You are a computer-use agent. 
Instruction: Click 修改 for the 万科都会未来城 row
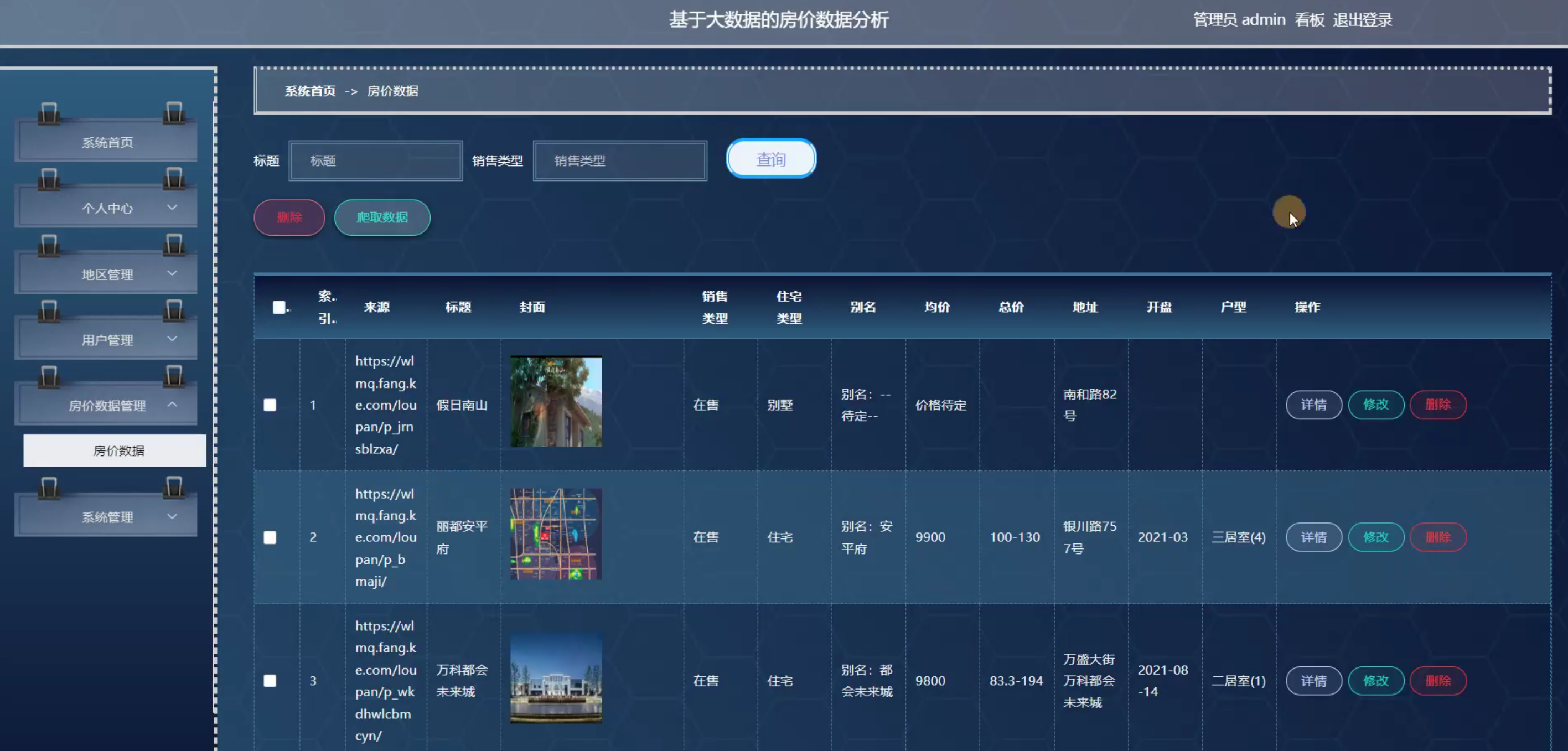pyautogui.click(x=1375, y=680)
